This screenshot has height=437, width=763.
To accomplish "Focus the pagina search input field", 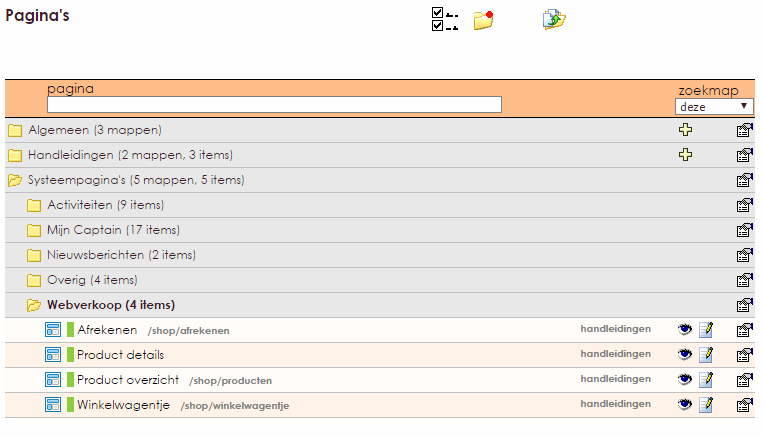I will (274, 105).
